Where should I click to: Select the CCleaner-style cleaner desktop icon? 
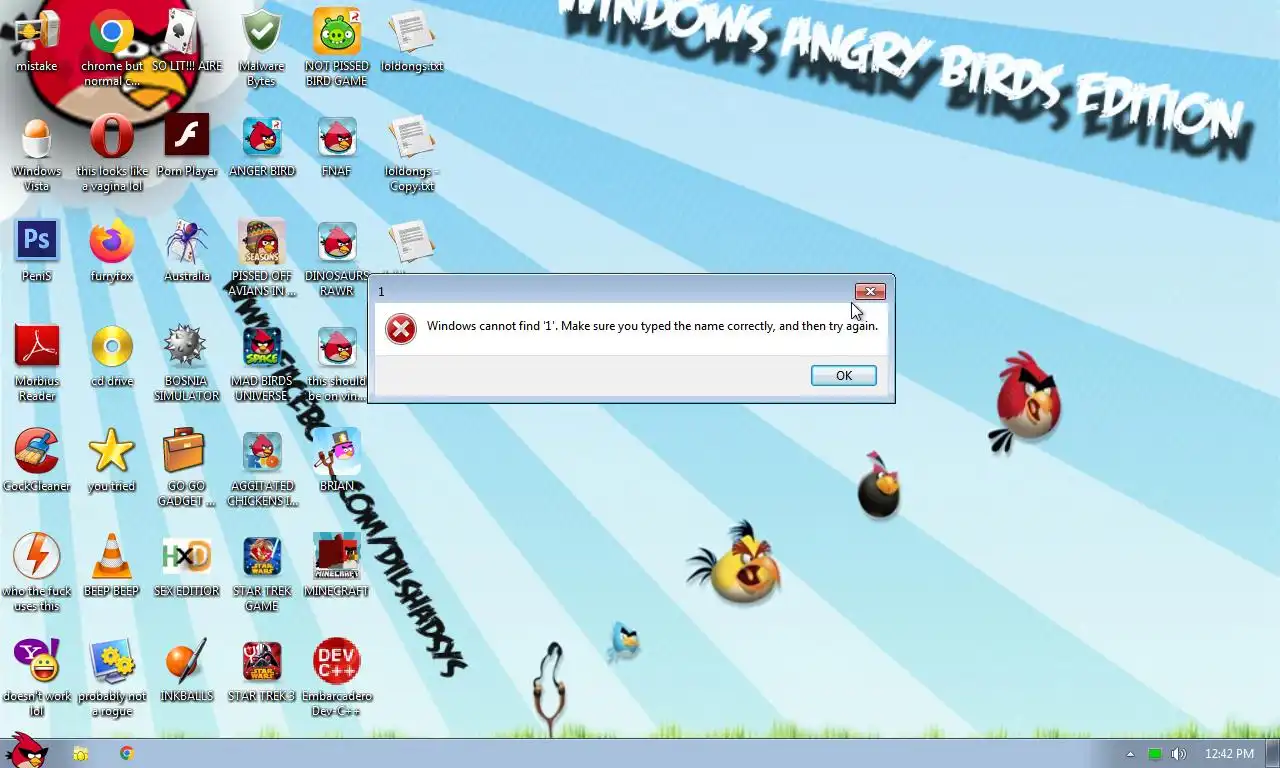37,461
